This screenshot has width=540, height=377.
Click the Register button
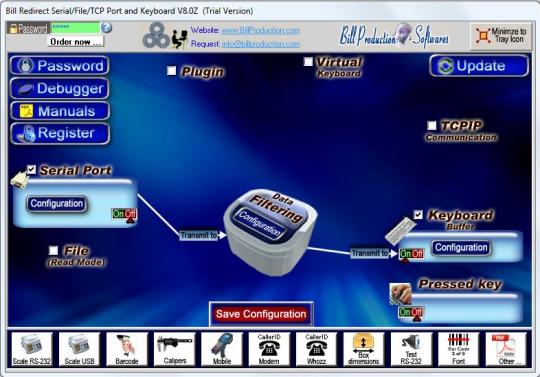[x=60, y=133]
